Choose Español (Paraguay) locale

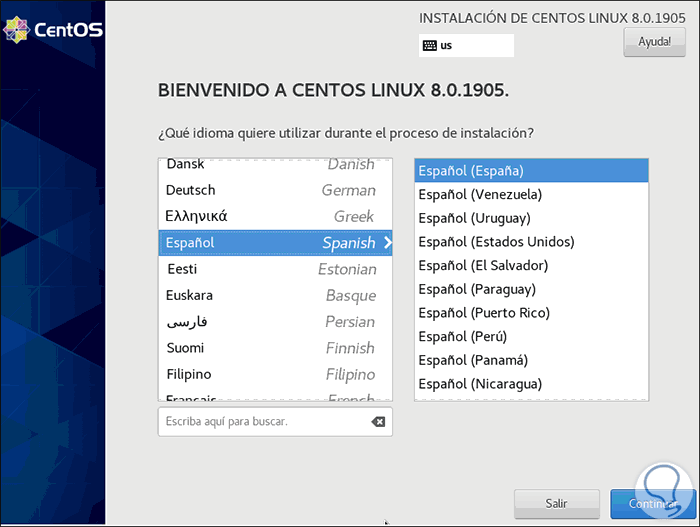[531, 289]
